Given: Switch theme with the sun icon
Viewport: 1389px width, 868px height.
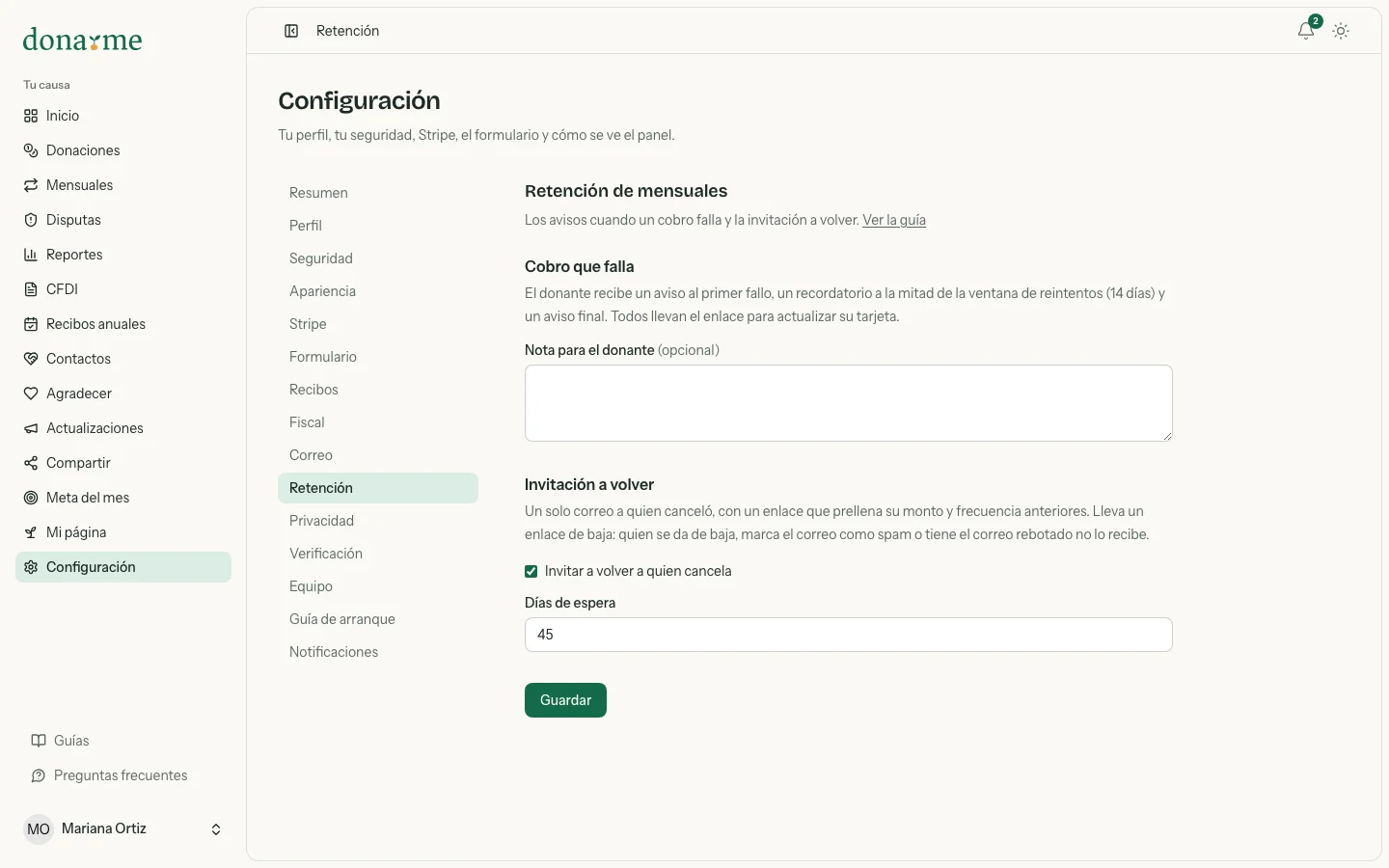Looking at the screenshot, I should (1341, 31).
